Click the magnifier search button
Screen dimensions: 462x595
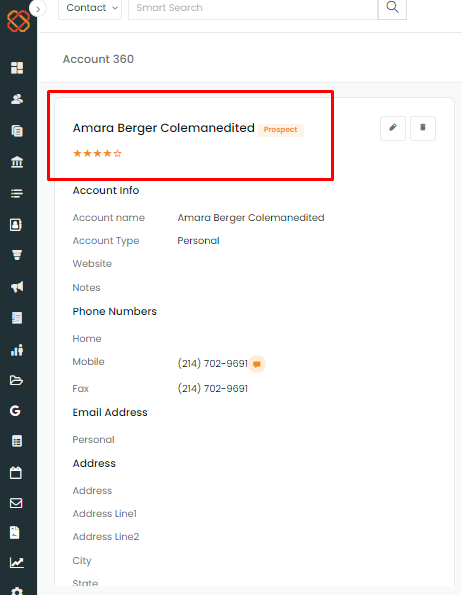click(x=392, y=8)
